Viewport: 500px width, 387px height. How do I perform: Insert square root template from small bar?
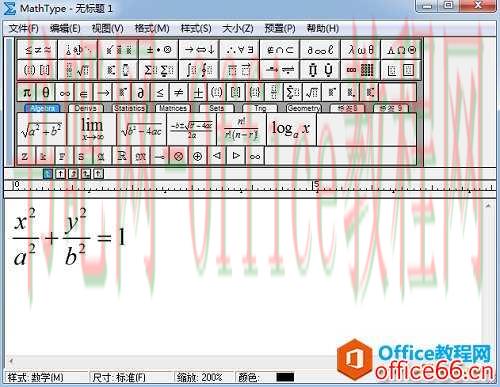coord(312,92)
